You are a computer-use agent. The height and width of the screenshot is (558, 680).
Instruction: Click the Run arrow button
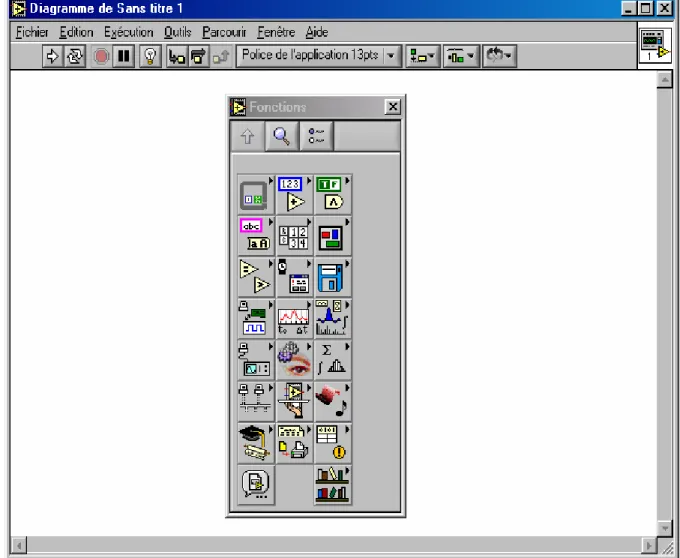(52, 56)
